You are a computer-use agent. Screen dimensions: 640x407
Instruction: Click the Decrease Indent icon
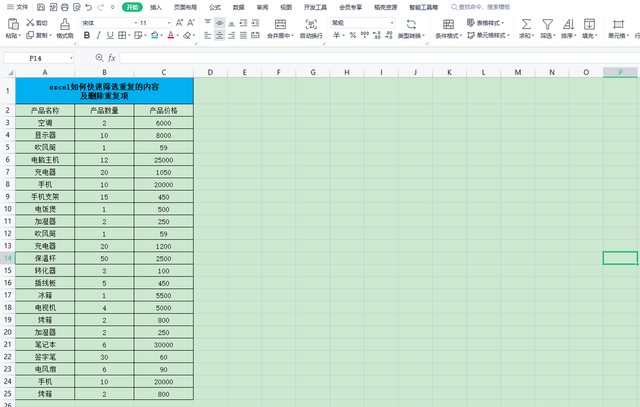coord(243,22)
